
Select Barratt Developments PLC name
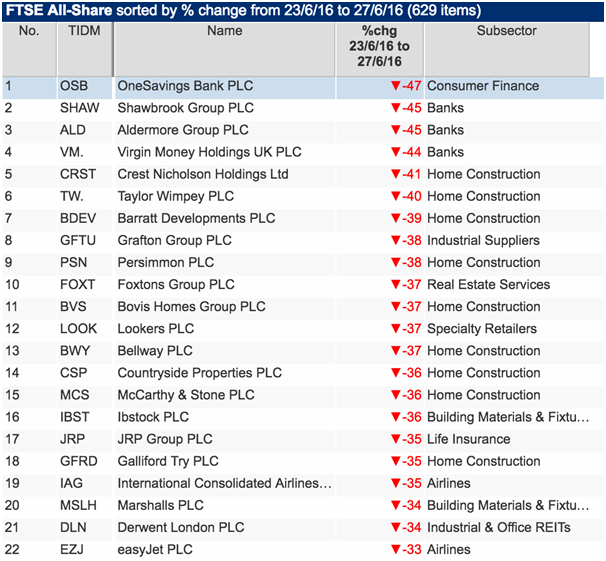tap(196, 218)
